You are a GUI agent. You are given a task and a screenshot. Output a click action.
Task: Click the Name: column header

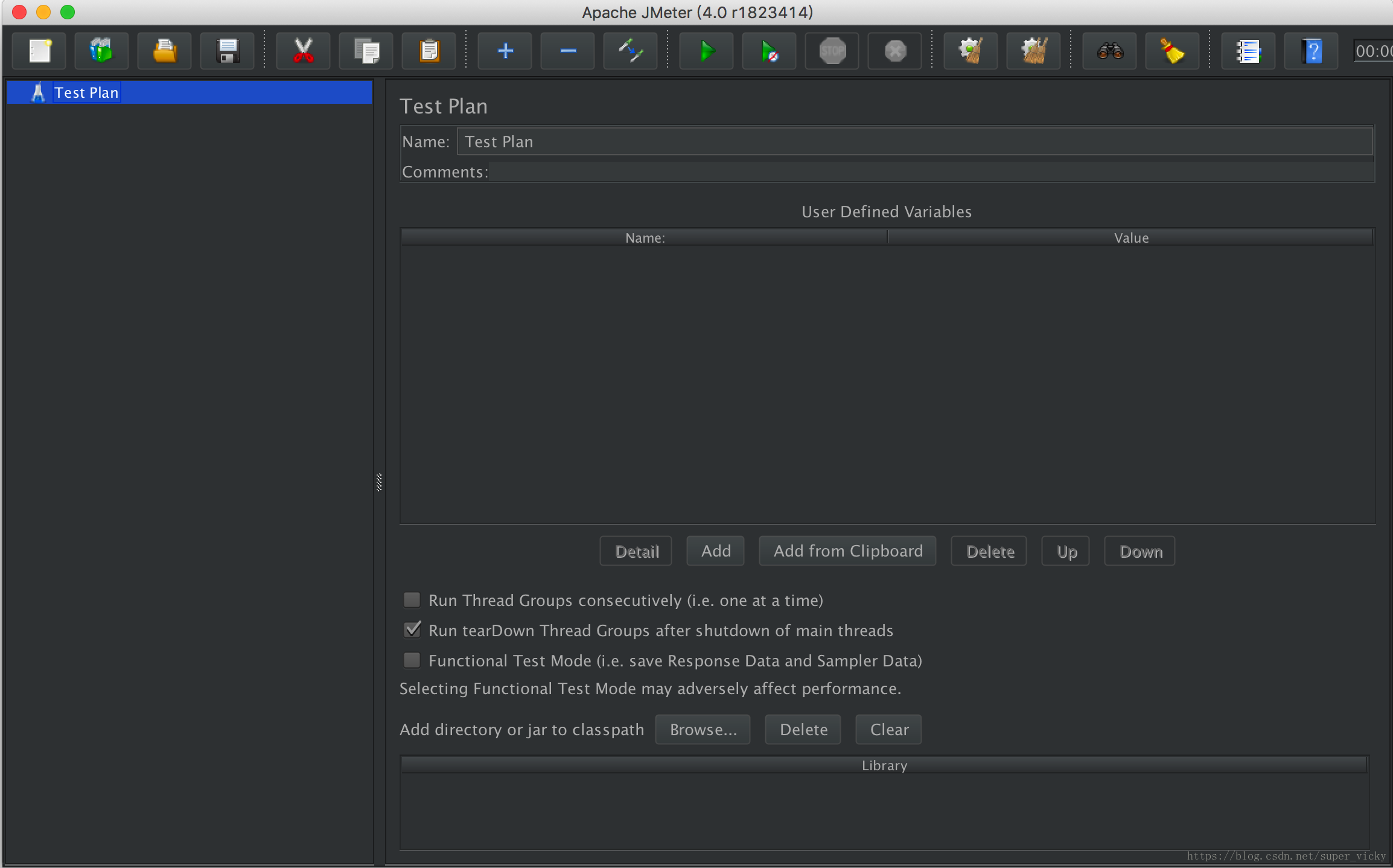[x=644, y=238]
